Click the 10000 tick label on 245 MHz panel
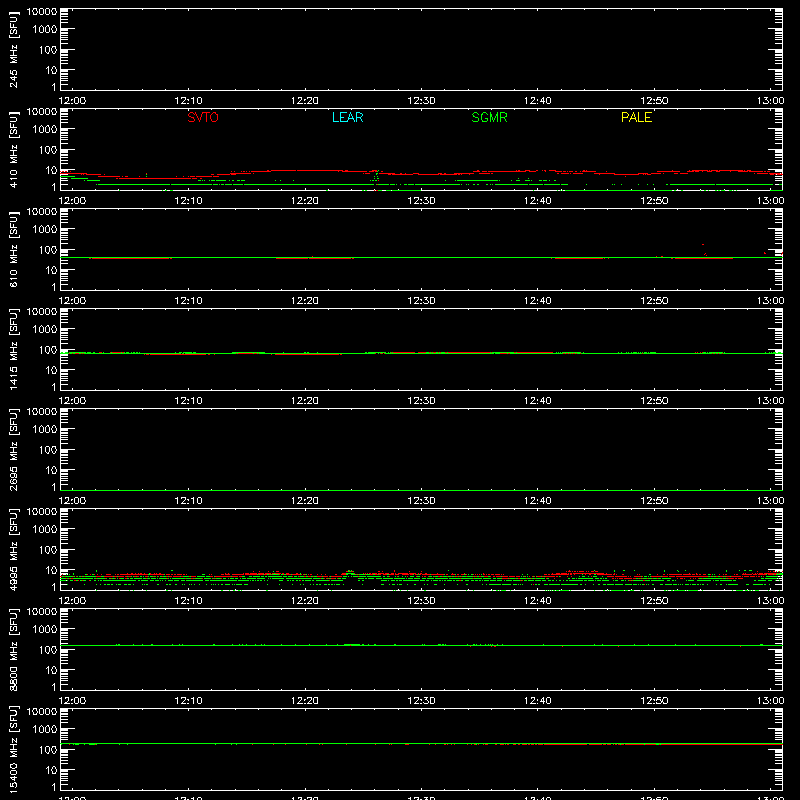The image size is (800, 800). (x=42, y=12)
